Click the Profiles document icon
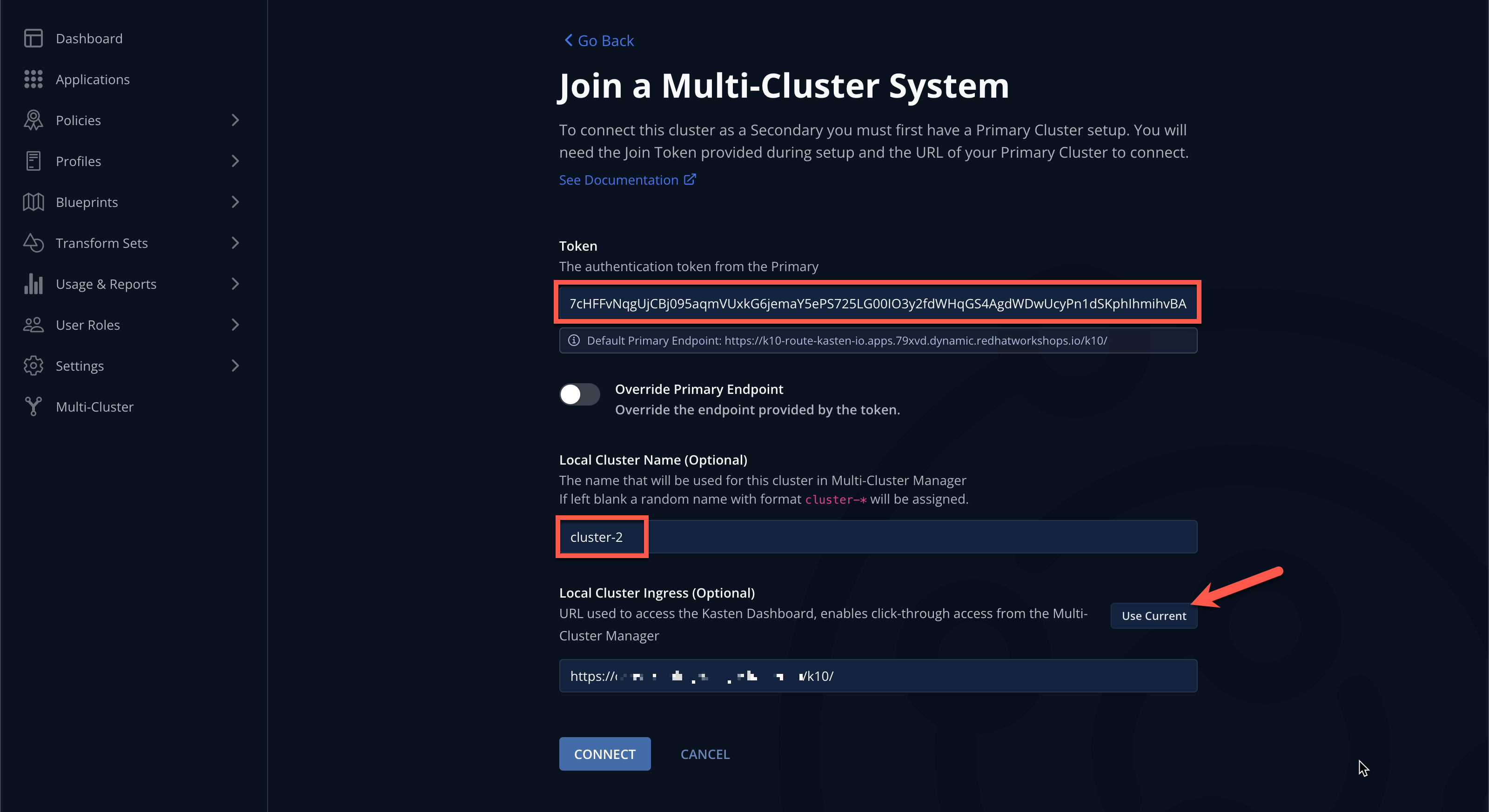 click(x=33, y=161)
